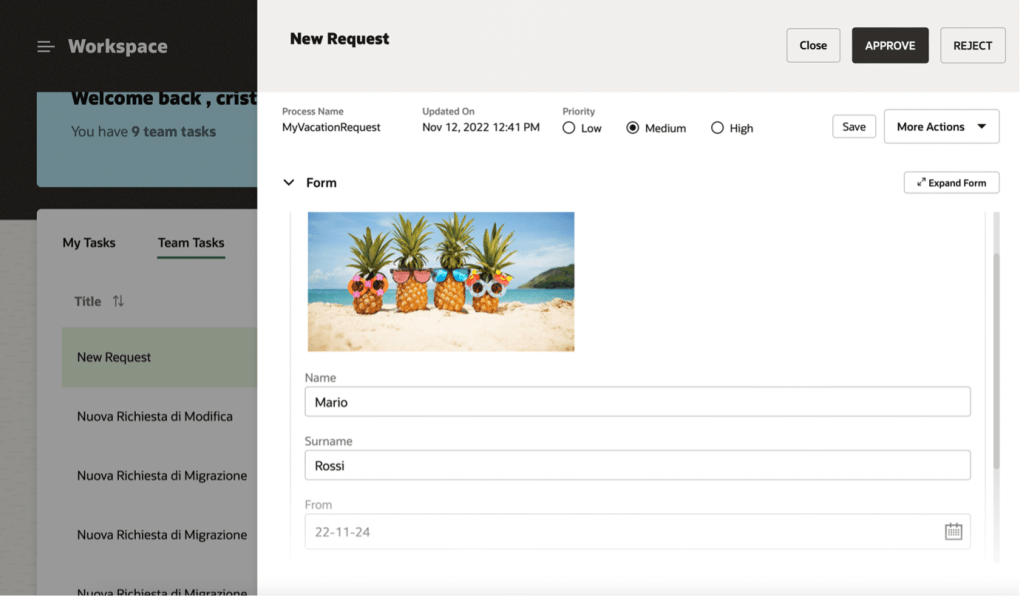Open the hamburger navigation menu

45,47
